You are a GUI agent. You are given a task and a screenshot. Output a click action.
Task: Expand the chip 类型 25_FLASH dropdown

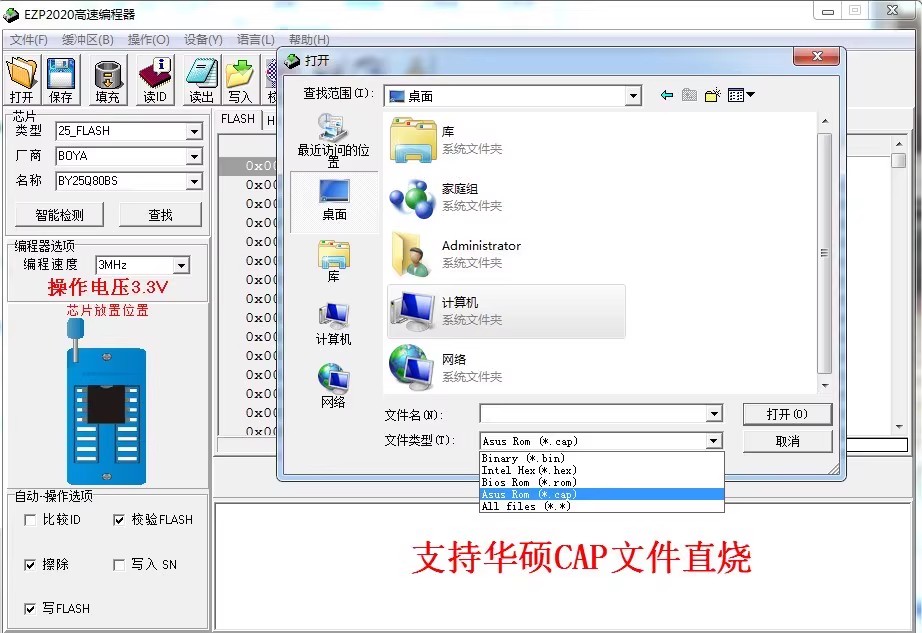click(x=194, y=131)
